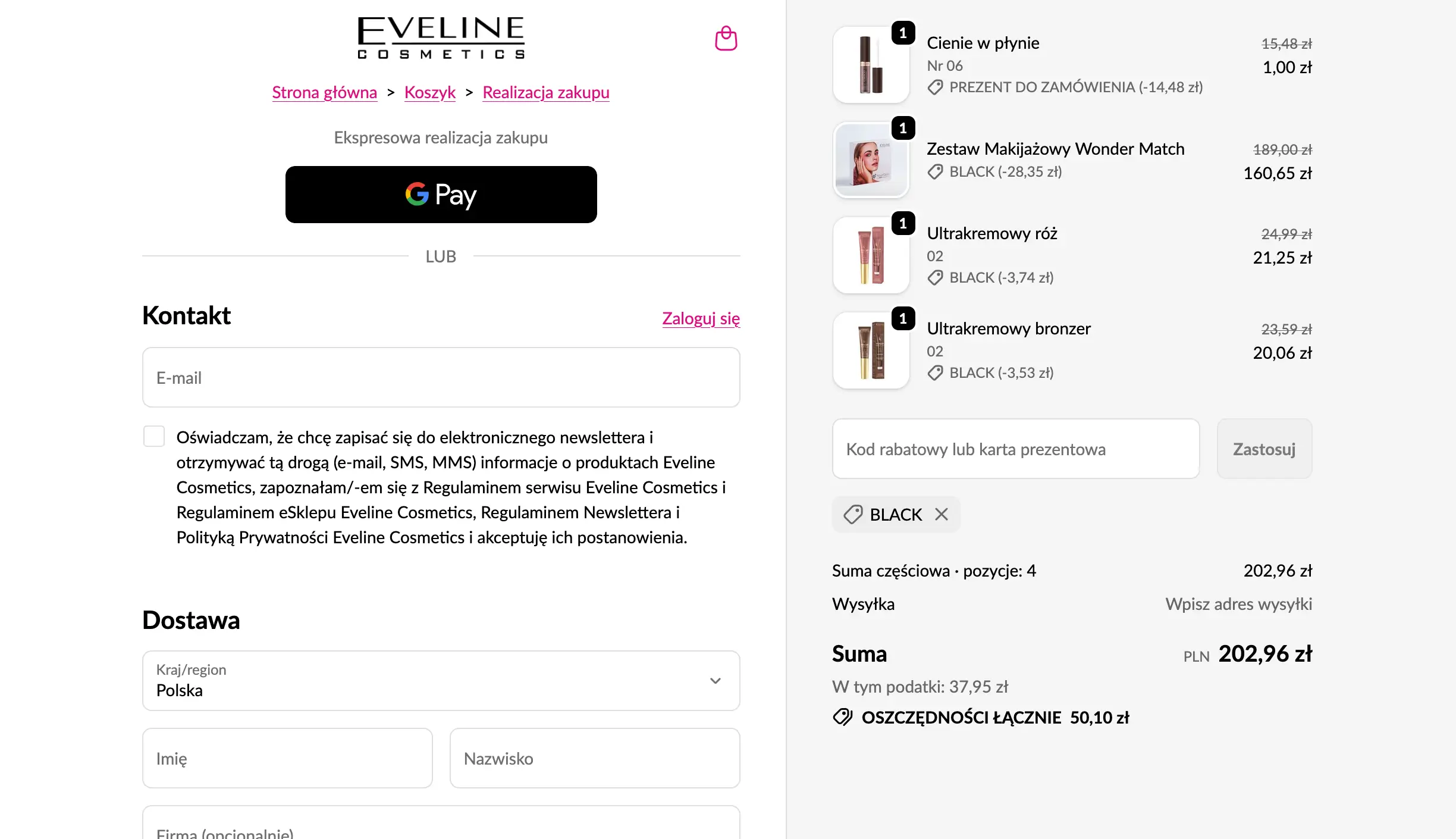The width and height of the screenshot is (1456, 839).
Task: Expand the Kraj/region dropdown chevron
Action: (716, 681)
